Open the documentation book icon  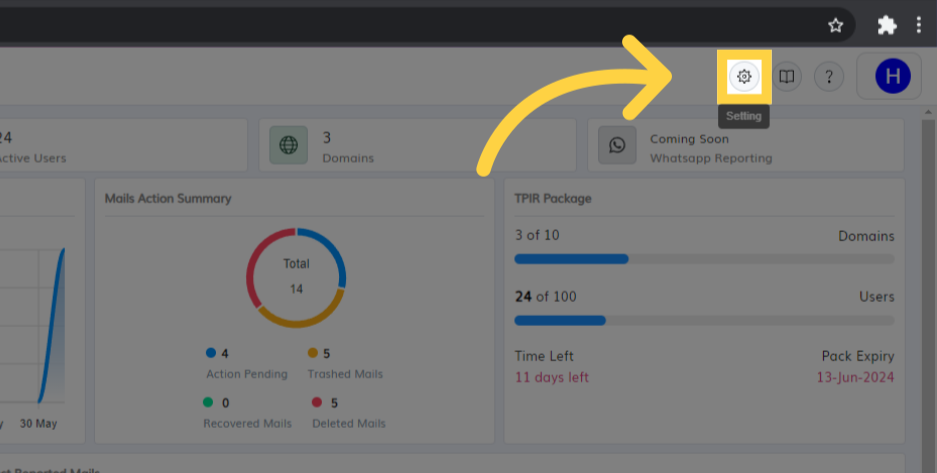tap(787, 76)
